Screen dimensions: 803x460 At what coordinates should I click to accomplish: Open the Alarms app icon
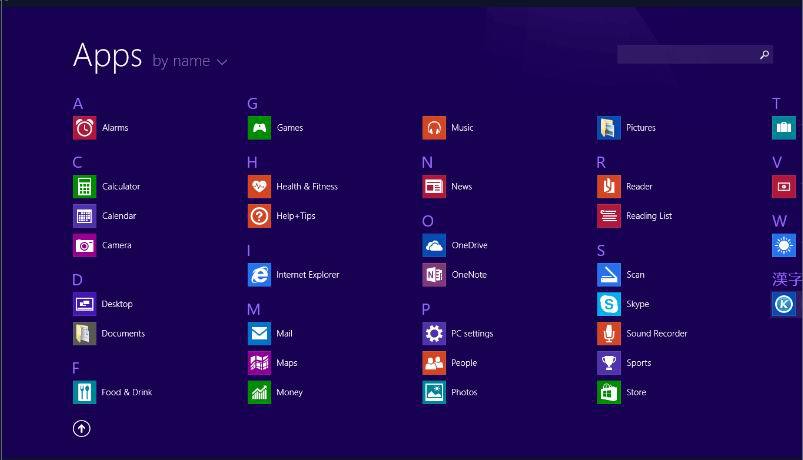[84, 128]
